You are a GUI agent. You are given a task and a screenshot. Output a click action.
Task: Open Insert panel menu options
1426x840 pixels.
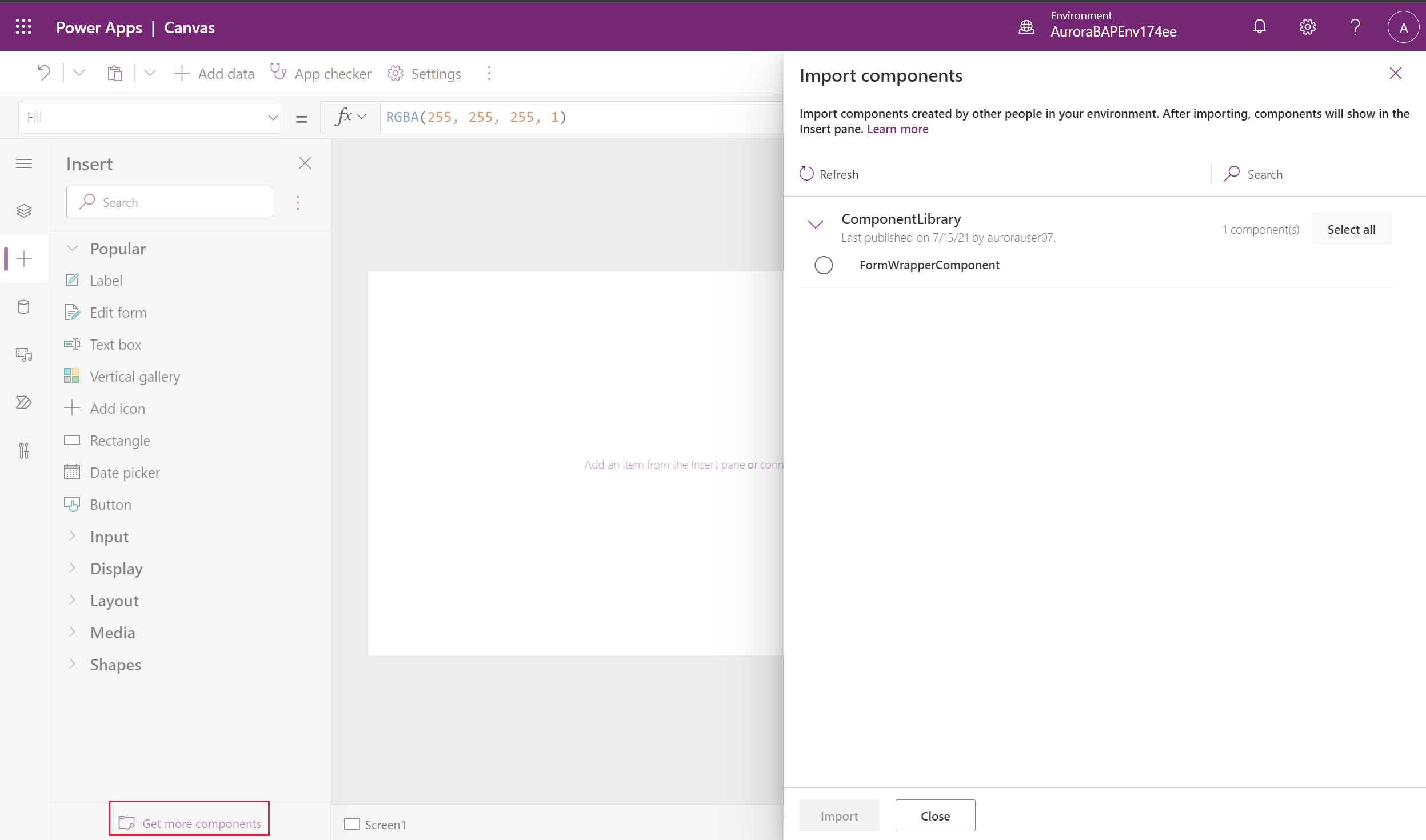(299, 202)
